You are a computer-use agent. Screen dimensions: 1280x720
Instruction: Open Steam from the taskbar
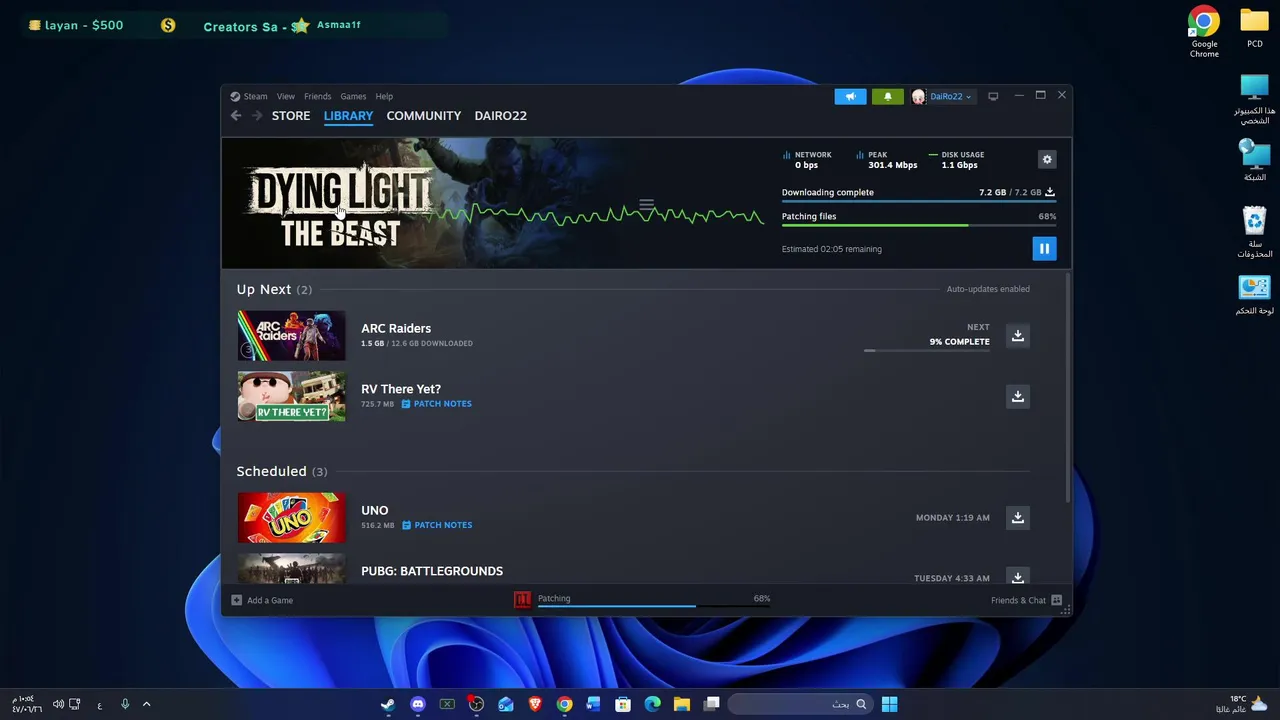click(x=388, y=704)
